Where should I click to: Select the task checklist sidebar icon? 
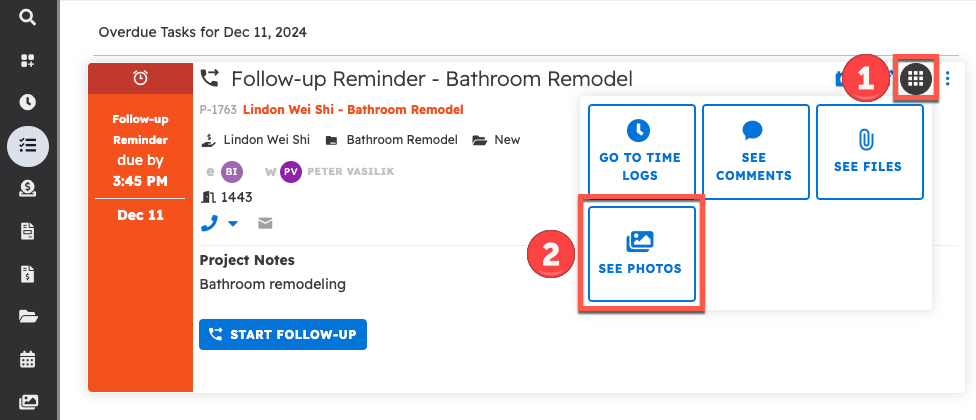(x=28, y=145)
